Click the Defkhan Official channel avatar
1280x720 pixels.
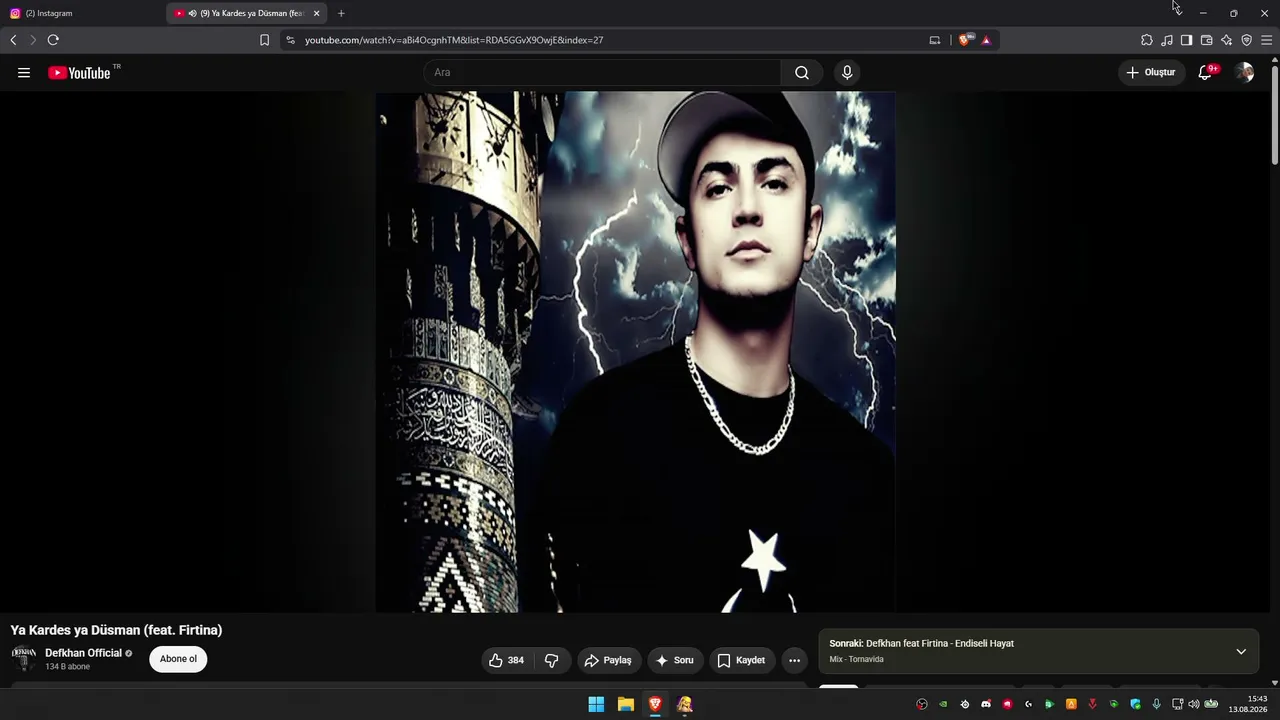coord(24,659)
